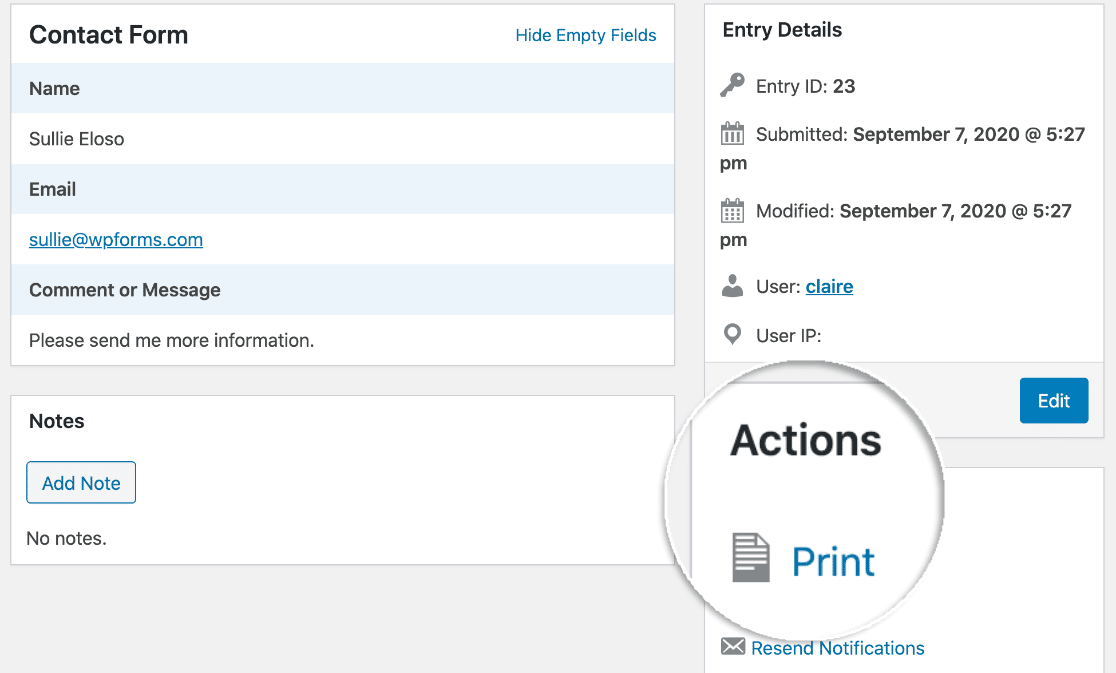1116x673 pixels.
Task: Click the Submitted date calendar icon
Action: (732, 133)
